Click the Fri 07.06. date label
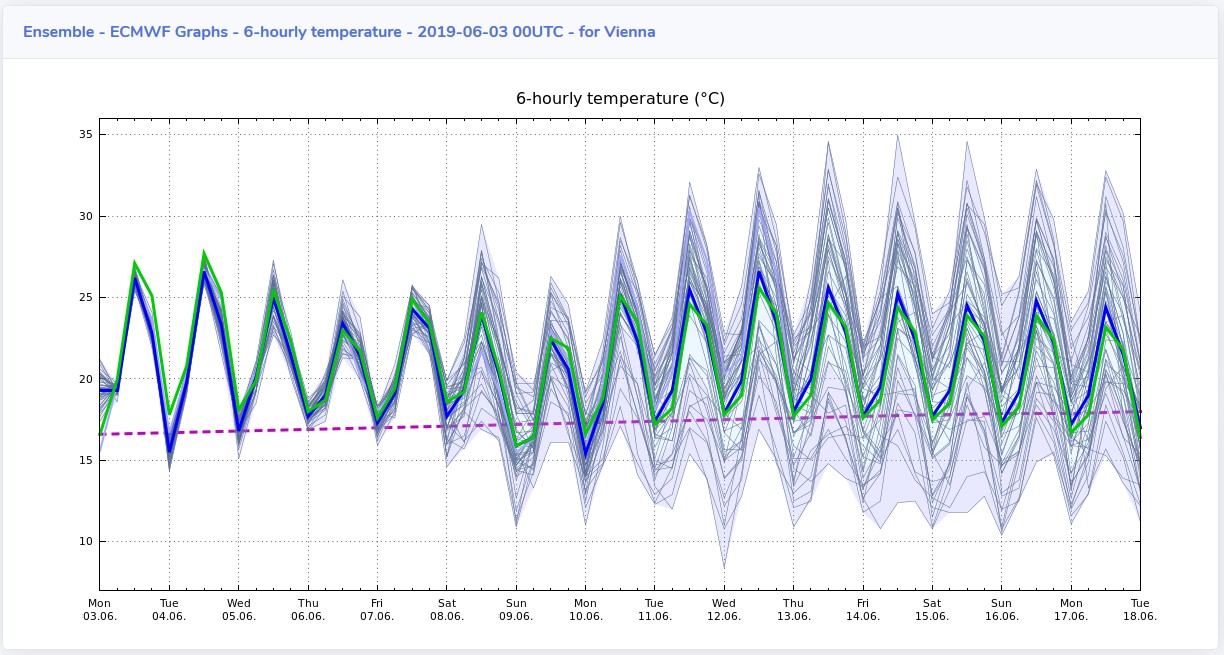The height and width of the screenshot is (655, 1224). [377, 610]
